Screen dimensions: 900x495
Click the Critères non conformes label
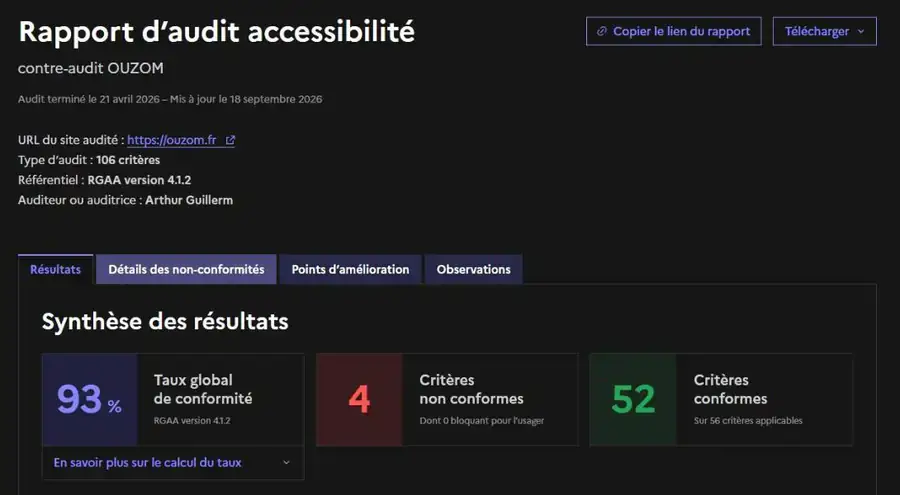tap(471, 389)
